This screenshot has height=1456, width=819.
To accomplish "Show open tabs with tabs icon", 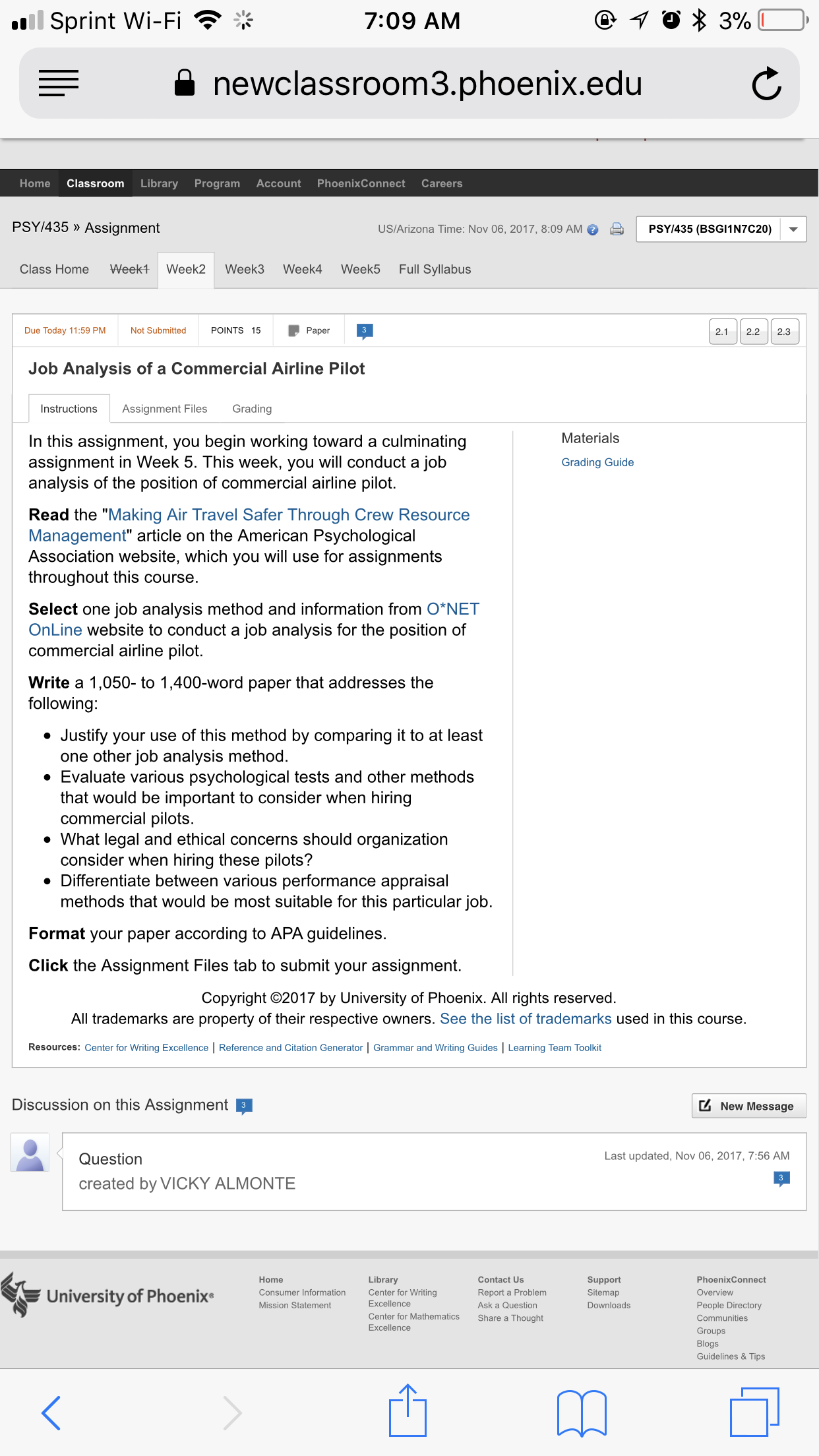I will click(x=754, y=1412).
